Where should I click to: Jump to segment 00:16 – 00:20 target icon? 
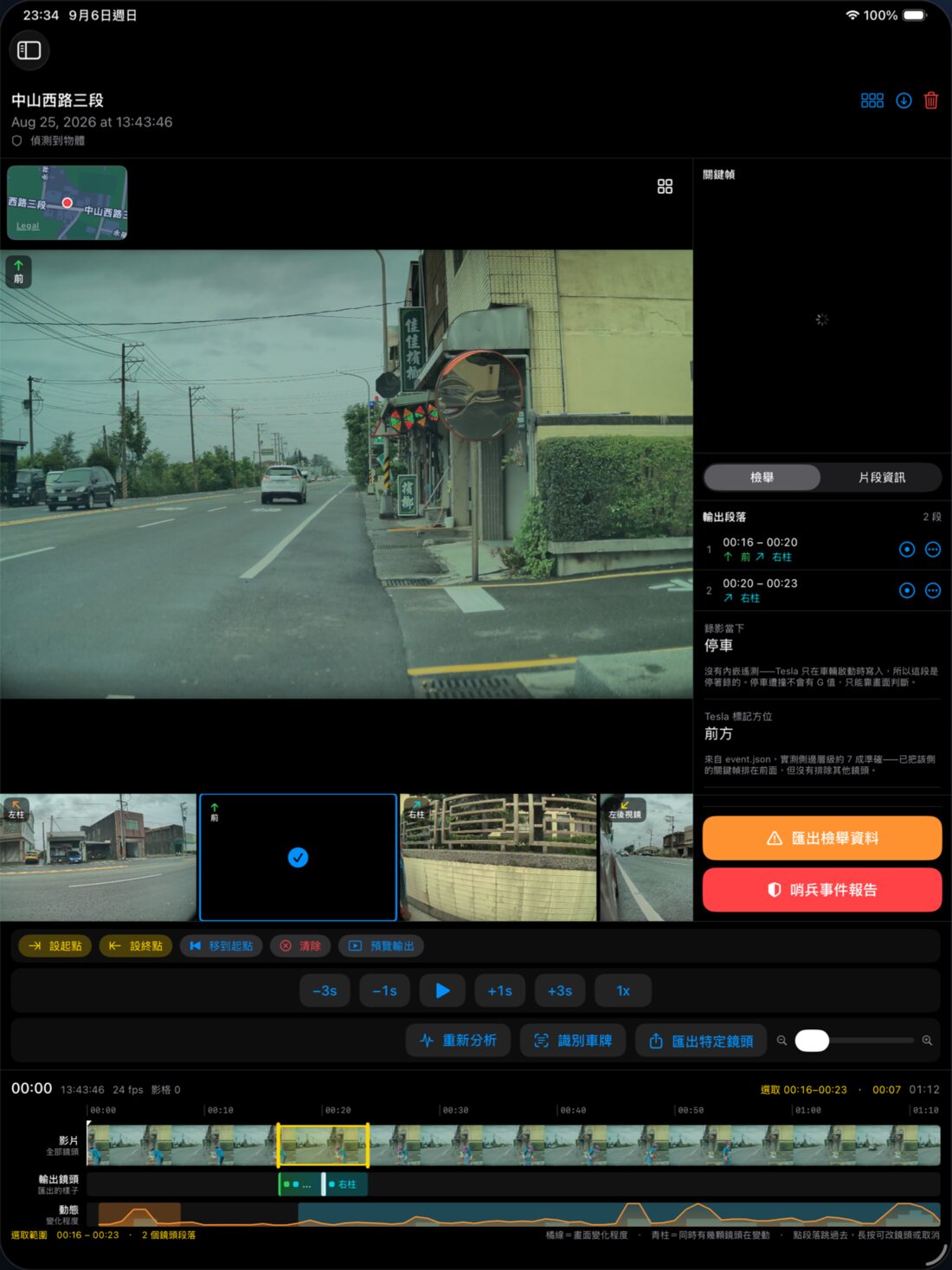(907, 549)
